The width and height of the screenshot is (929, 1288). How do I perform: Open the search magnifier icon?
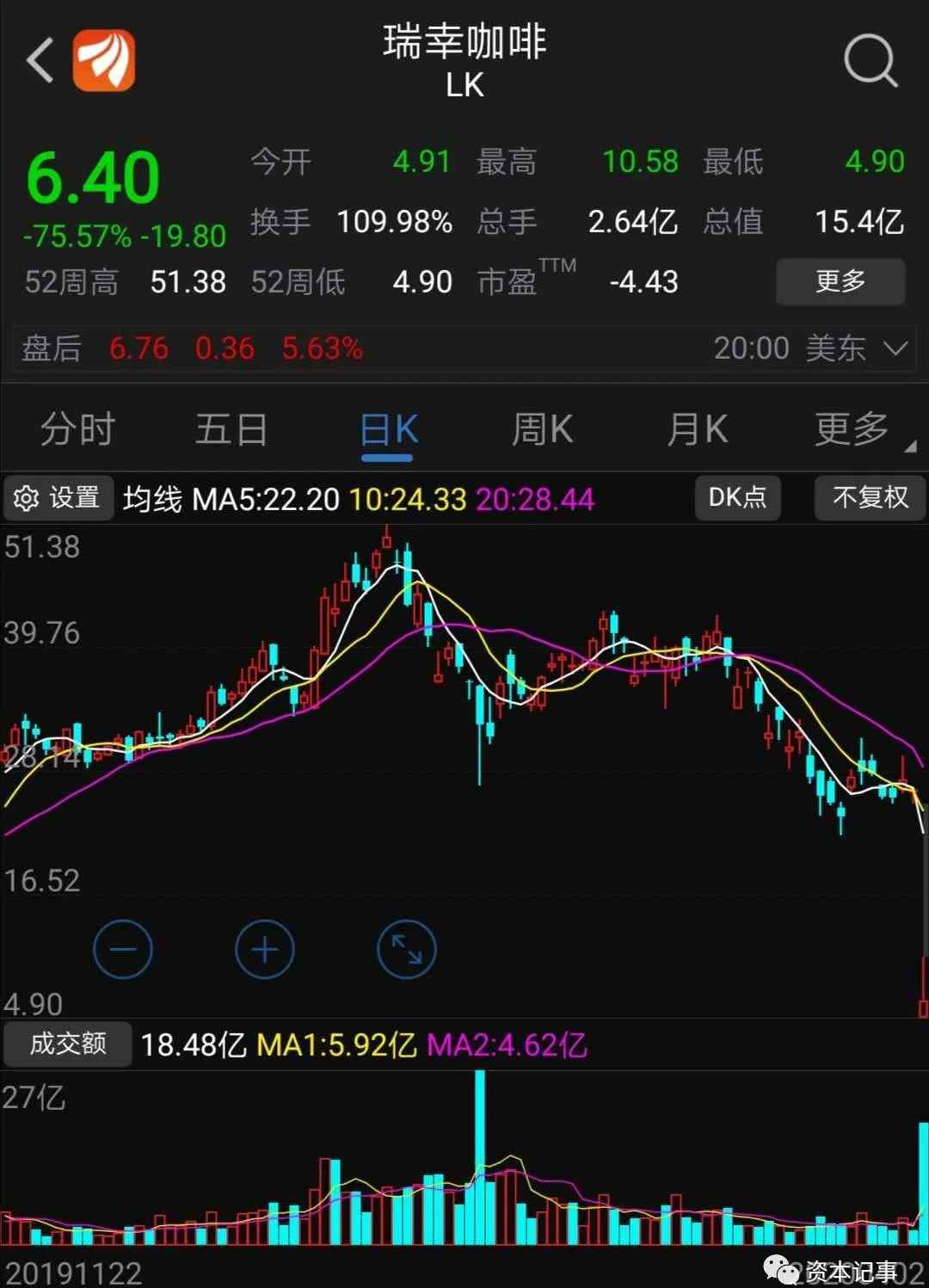click(x=871, y=60)
